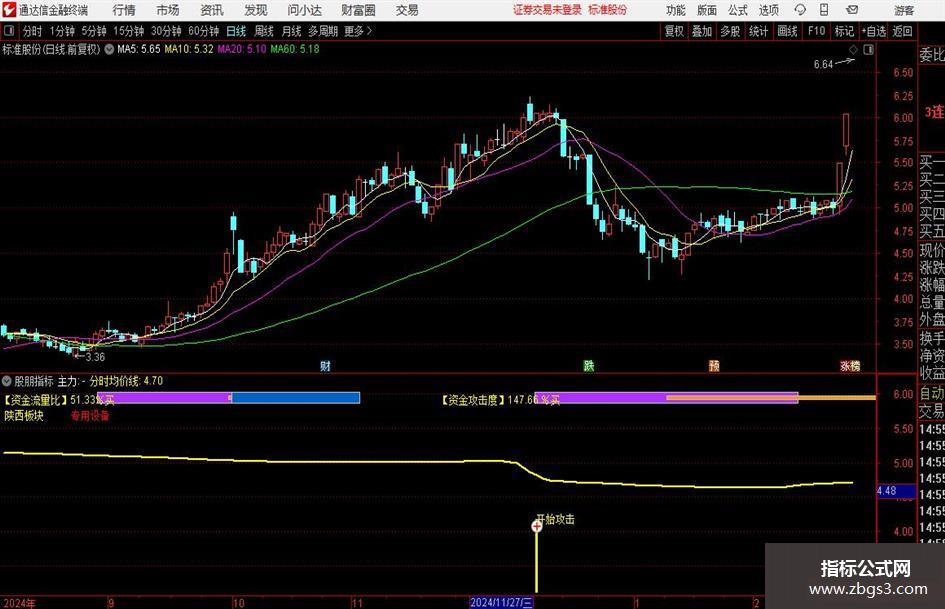The height and width of the screenshot is (609, 945).
Task: Click the MA10: 5.32 indicator value
Action: [x=189, y=49]
